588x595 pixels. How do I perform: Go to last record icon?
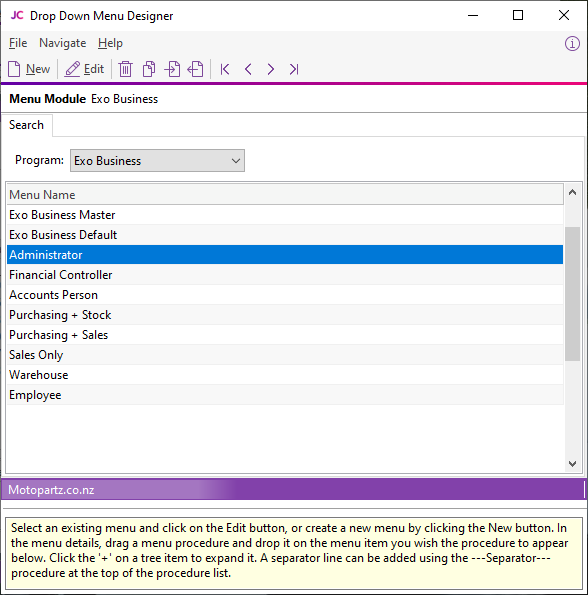pos(294,69)
